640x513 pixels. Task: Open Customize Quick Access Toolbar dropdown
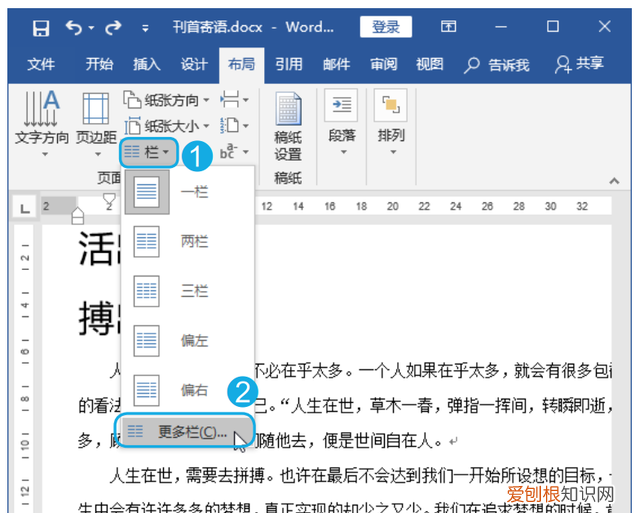145,29
